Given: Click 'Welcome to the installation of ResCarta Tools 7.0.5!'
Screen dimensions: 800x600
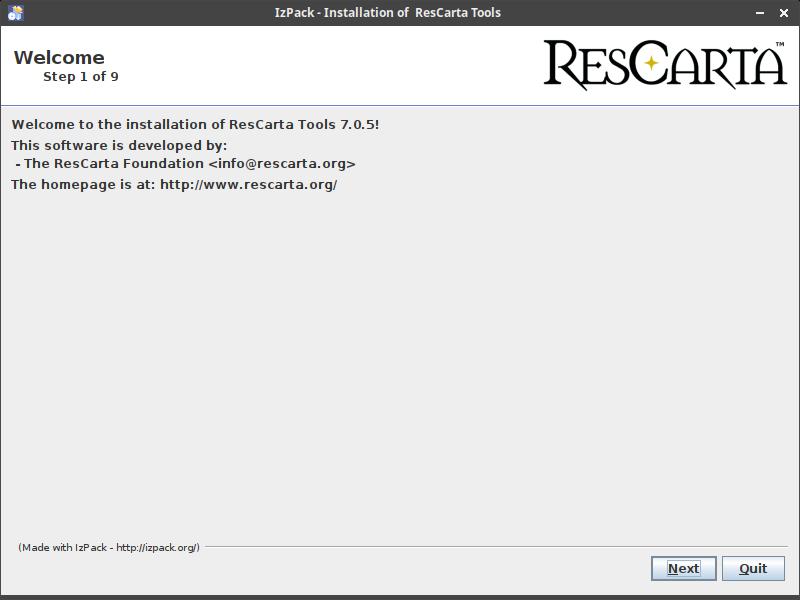Looking at the screenshot, I should coord(195,124).
